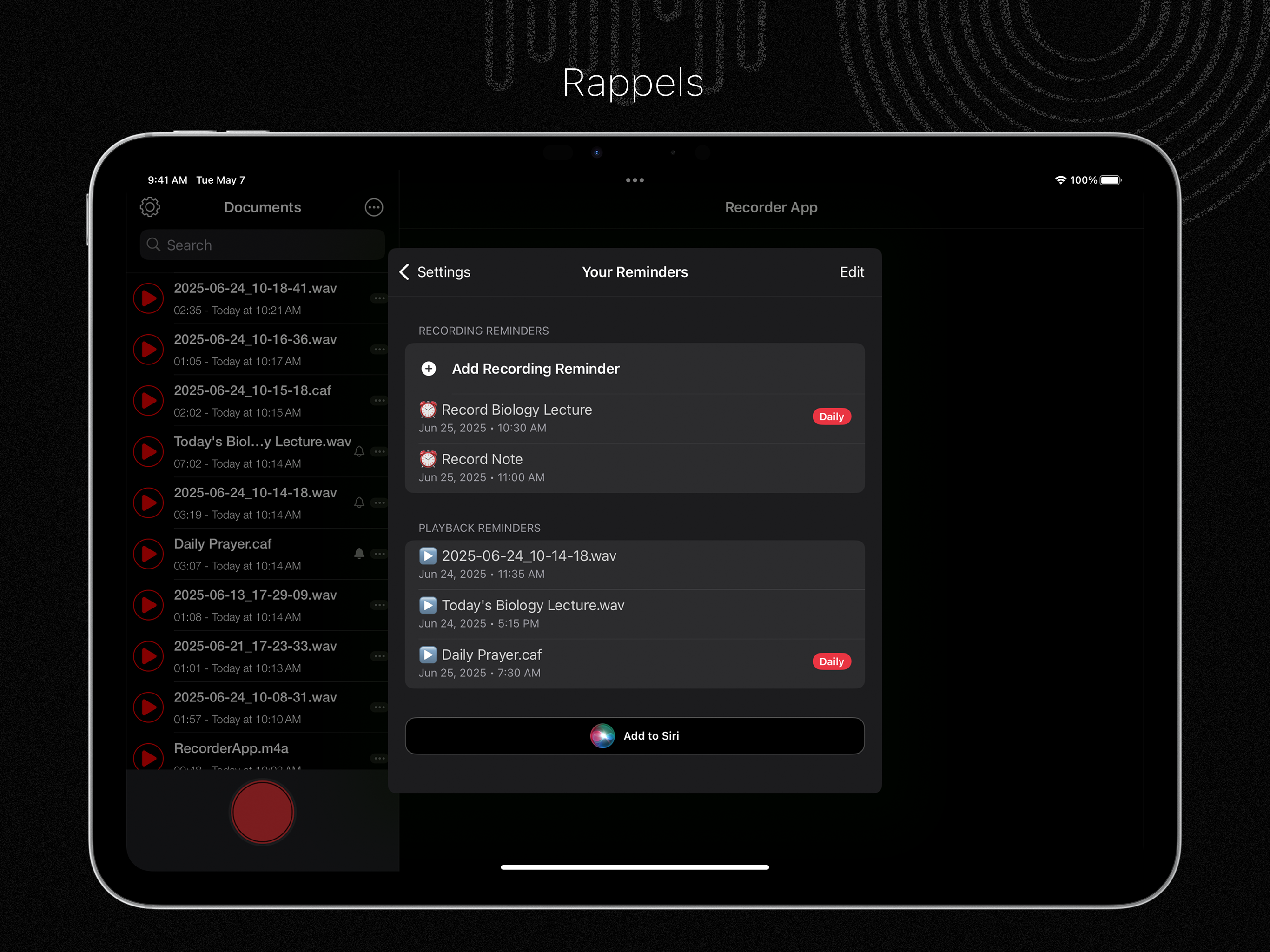The height and width of the screenshot is (952, 1270).
Task: Open options for 2025-06-24_10-08-31.wav
Action: (379, 707)
